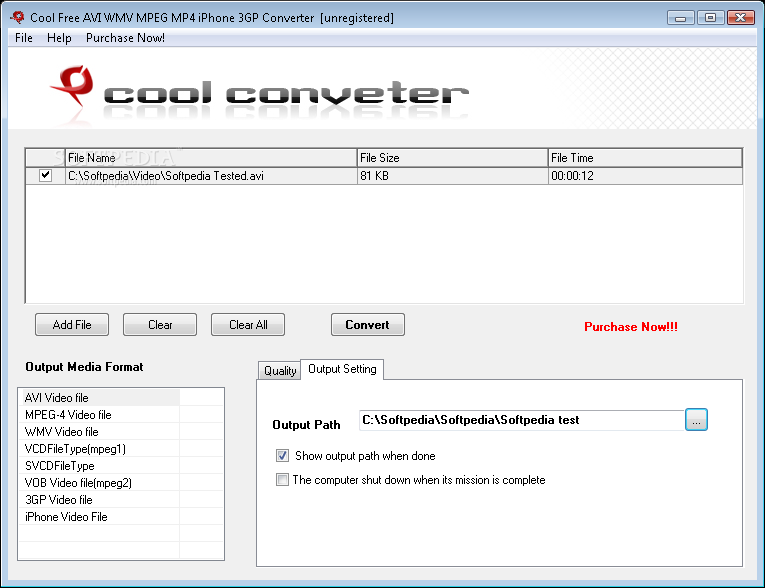Close the converter window
765x588 pixels.
(x=741, y=18)
